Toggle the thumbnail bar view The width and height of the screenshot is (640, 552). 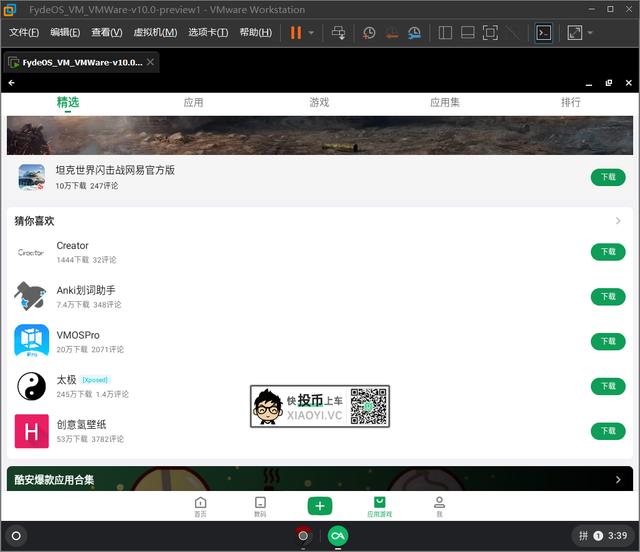click(x=468, y=33)
